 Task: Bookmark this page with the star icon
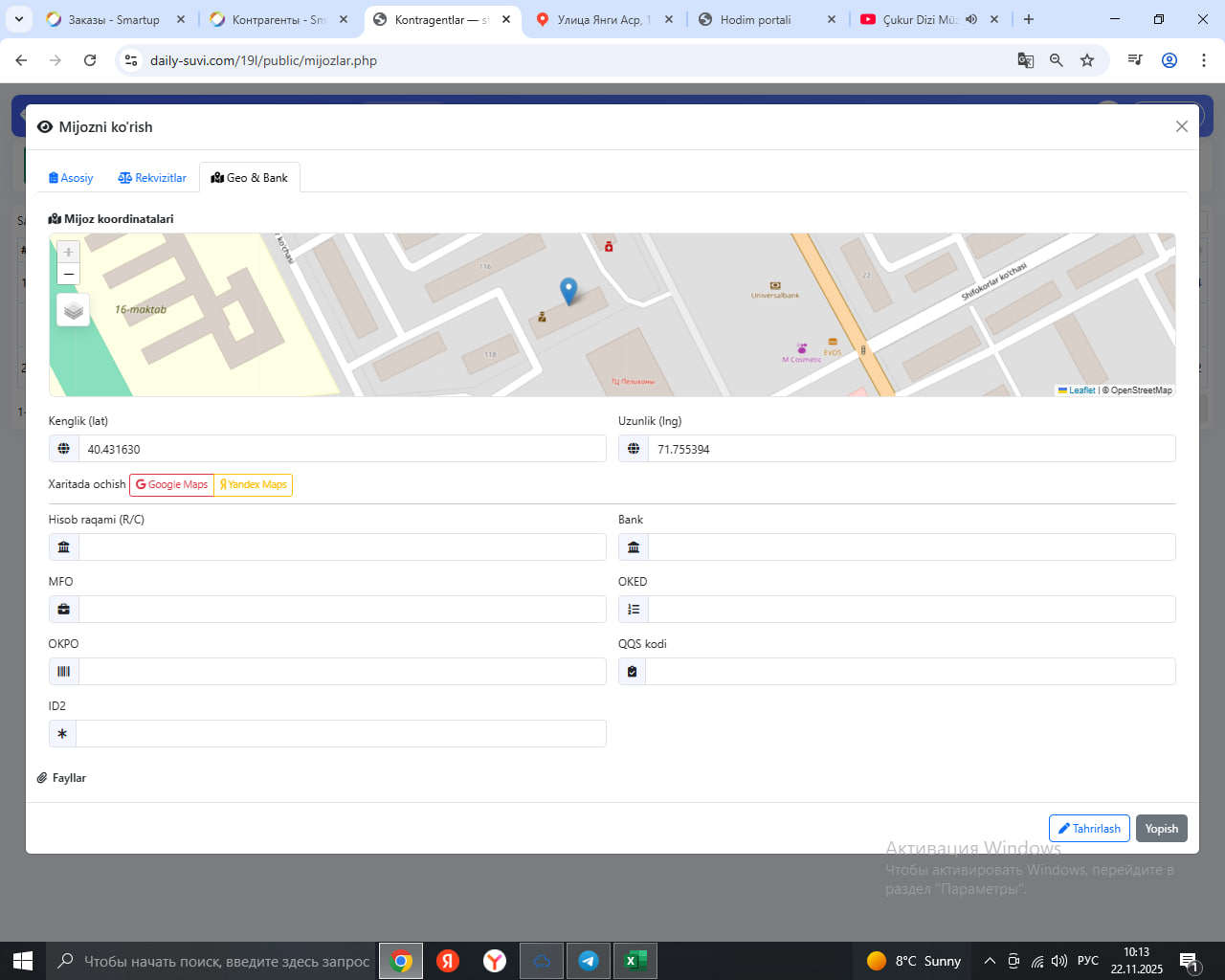[1087, 60]
